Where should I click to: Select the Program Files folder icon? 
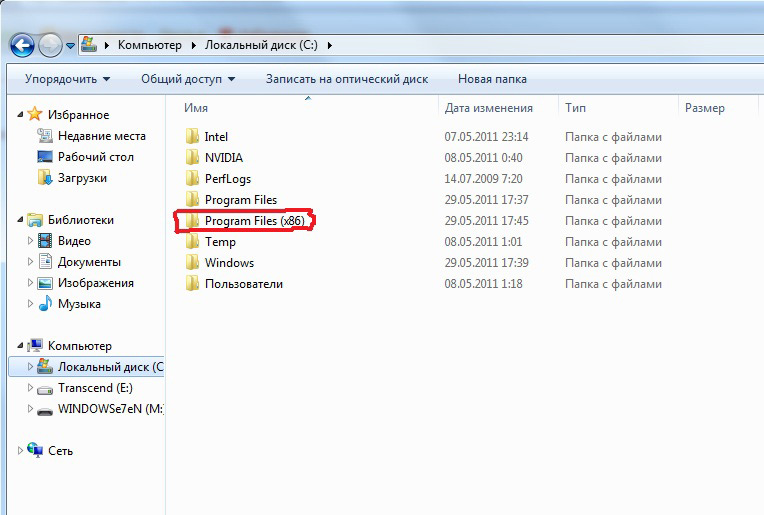192,199
